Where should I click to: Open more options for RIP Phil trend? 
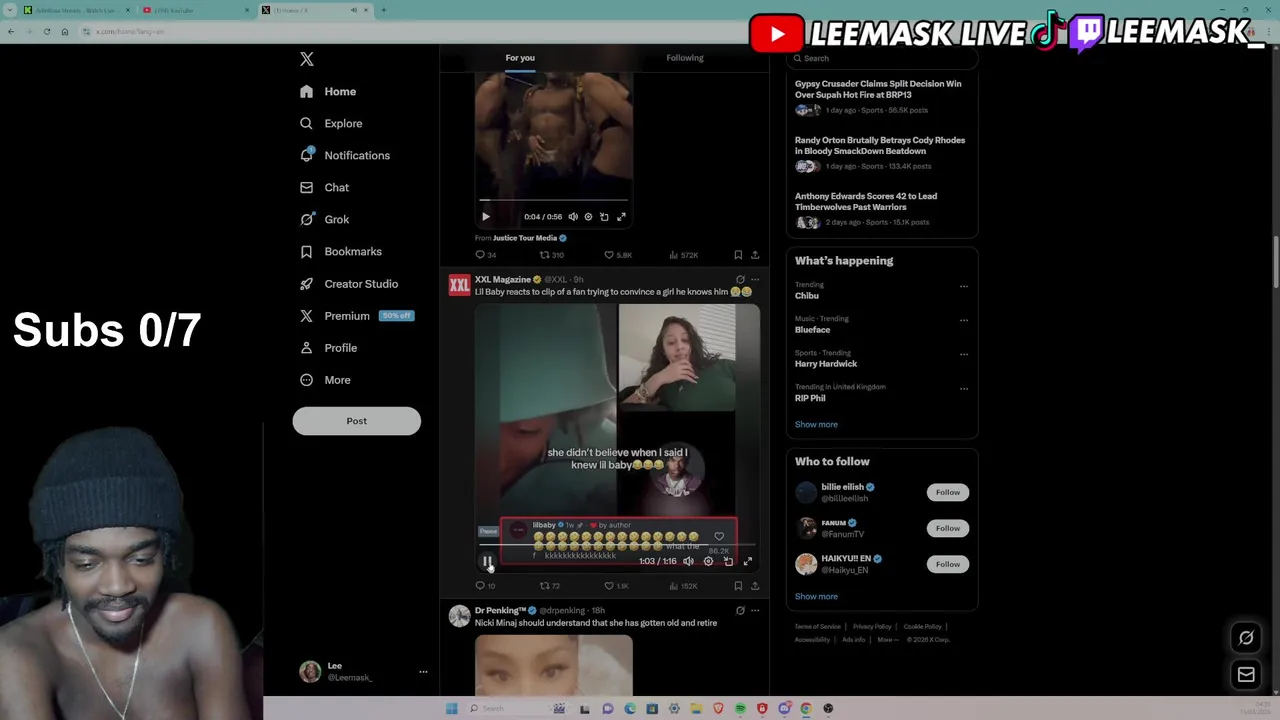964,388
